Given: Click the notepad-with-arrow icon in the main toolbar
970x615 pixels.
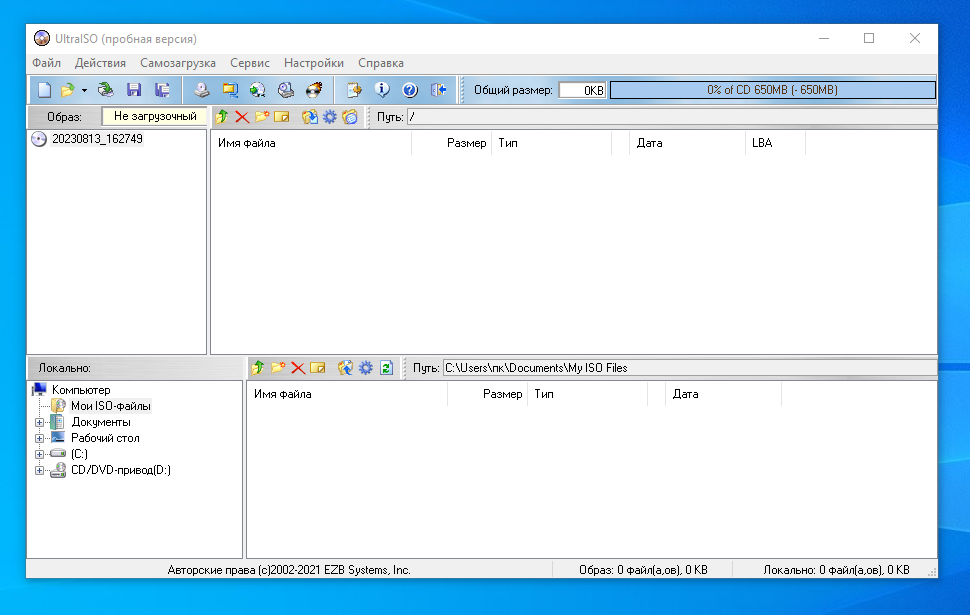Looking at the screenshot, I should [354, 90].
